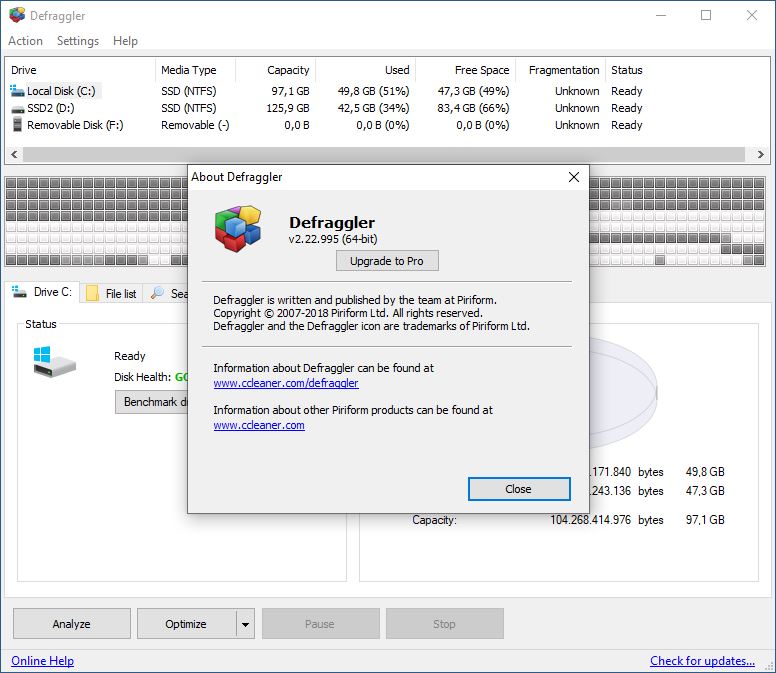This screenshot has height=673, width=776.
Task: Click the Defraggler logo in the About dialog
Action: tap(238, 229)
